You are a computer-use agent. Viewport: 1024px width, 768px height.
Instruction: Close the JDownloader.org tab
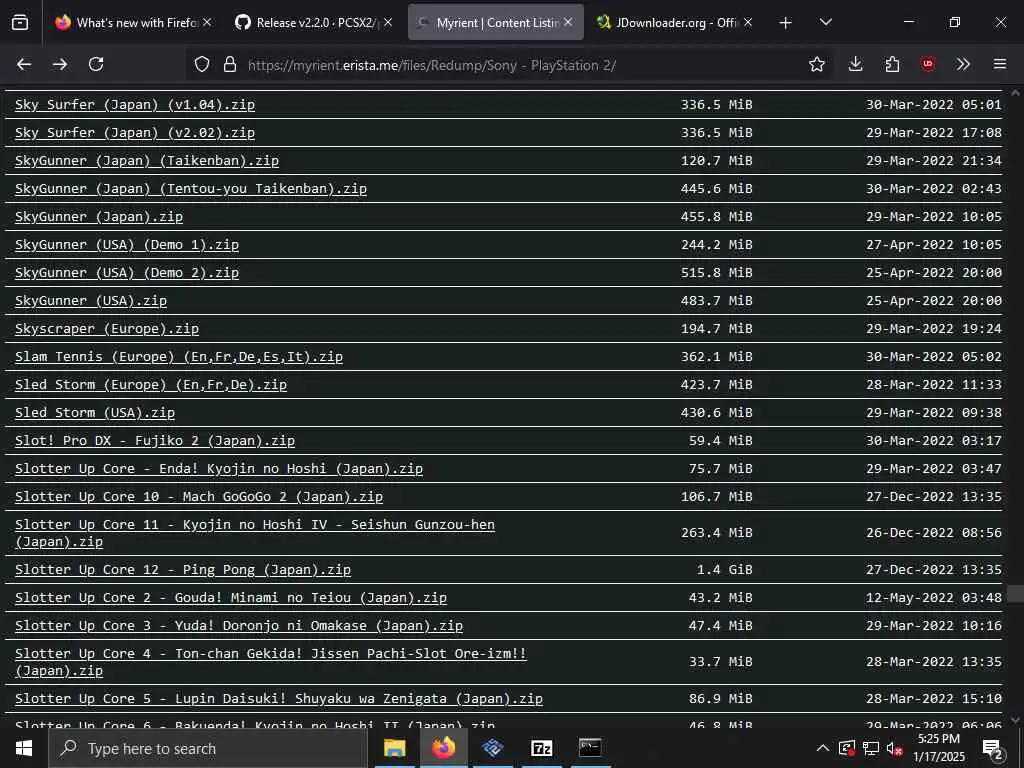[748, 22]
